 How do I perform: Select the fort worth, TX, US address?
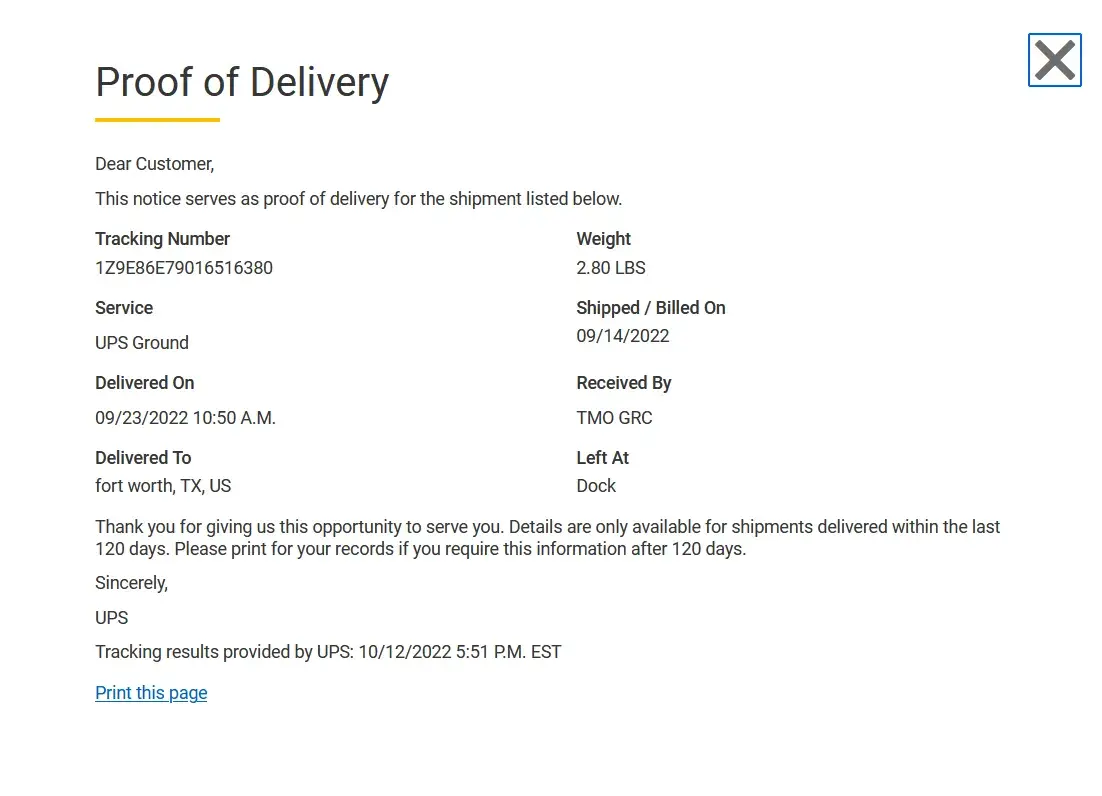click(x=163, y=486)
